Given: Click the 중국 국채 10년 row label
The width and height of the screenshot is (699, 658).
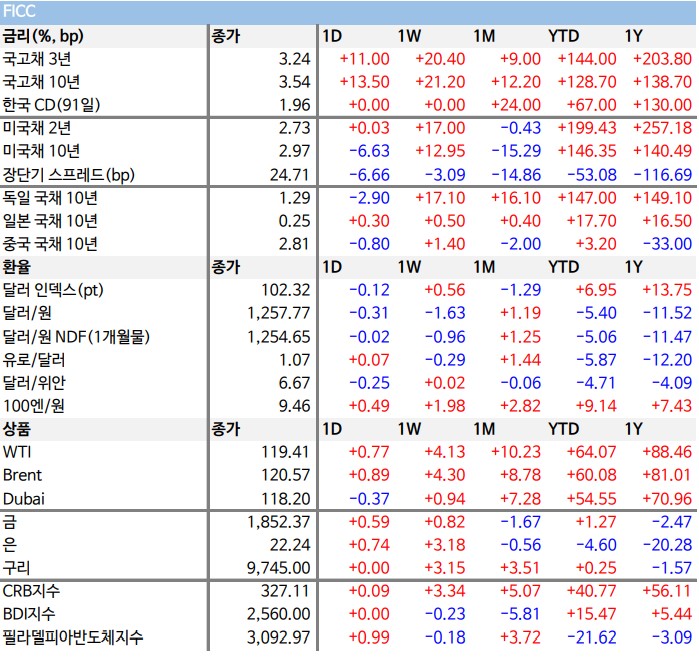Looking at the screenshot, I should pyautogui.click(x=50, y=244).
